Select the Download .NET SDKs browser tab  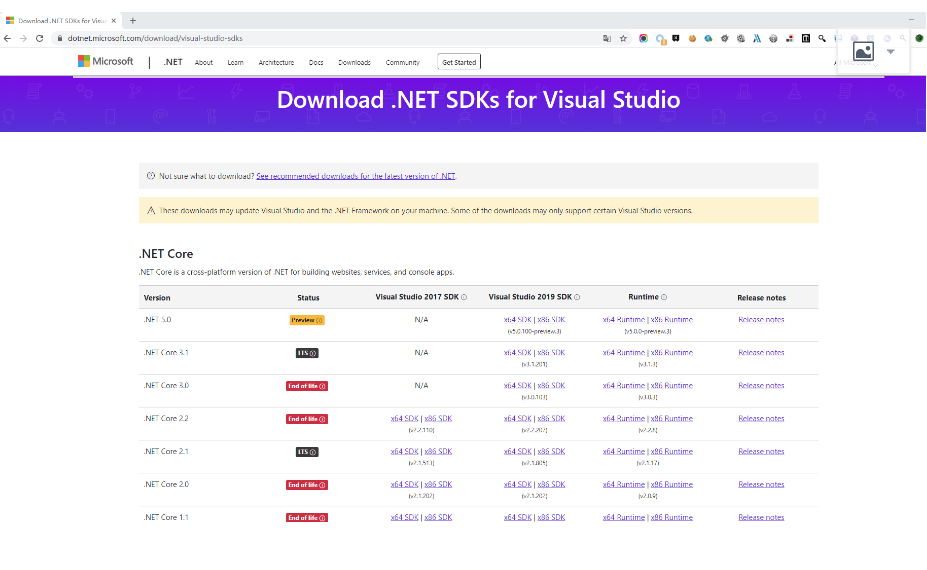pos(61,21)
